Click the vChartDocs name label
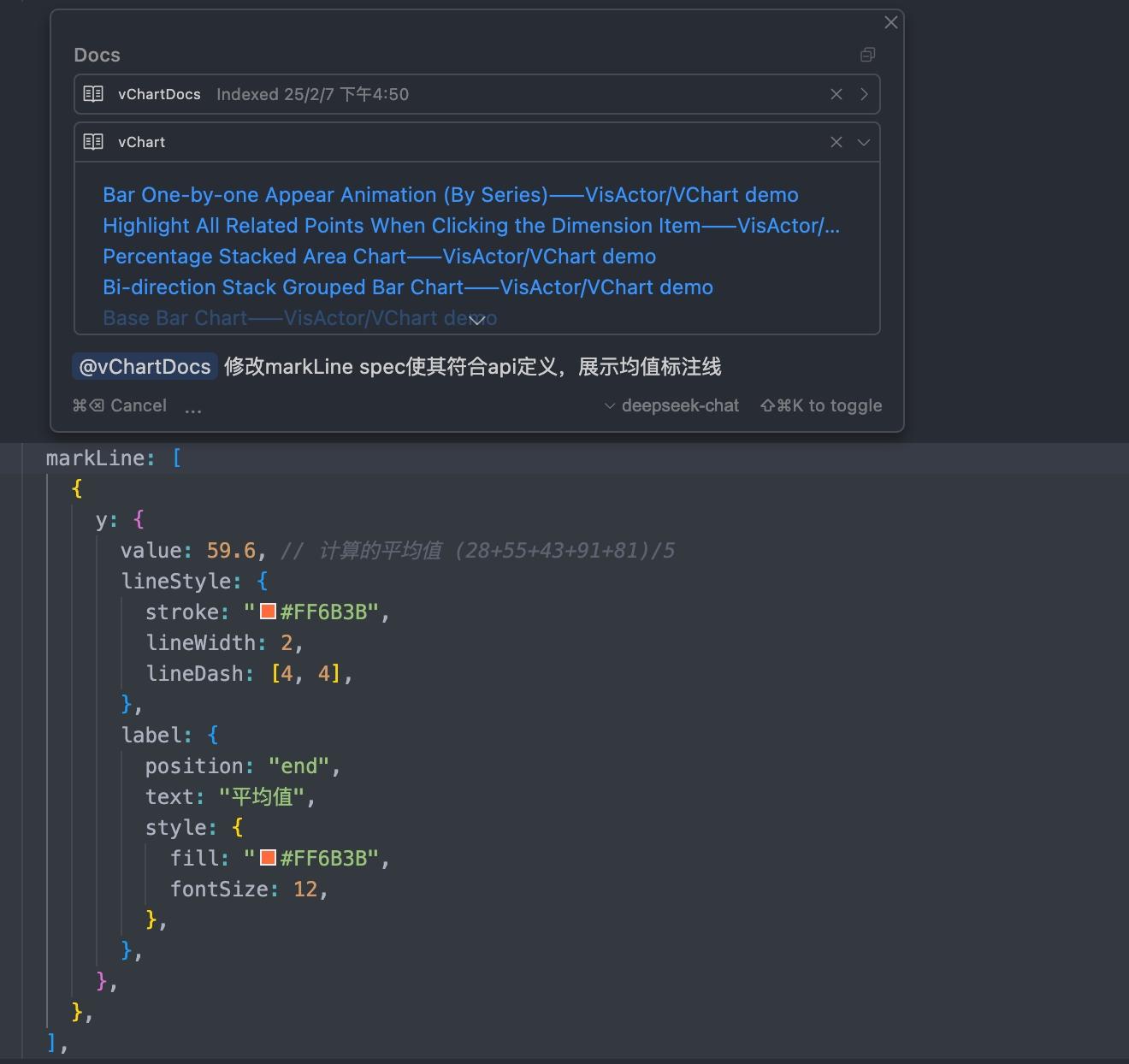1129x1064 pixels. coord(159,94)
